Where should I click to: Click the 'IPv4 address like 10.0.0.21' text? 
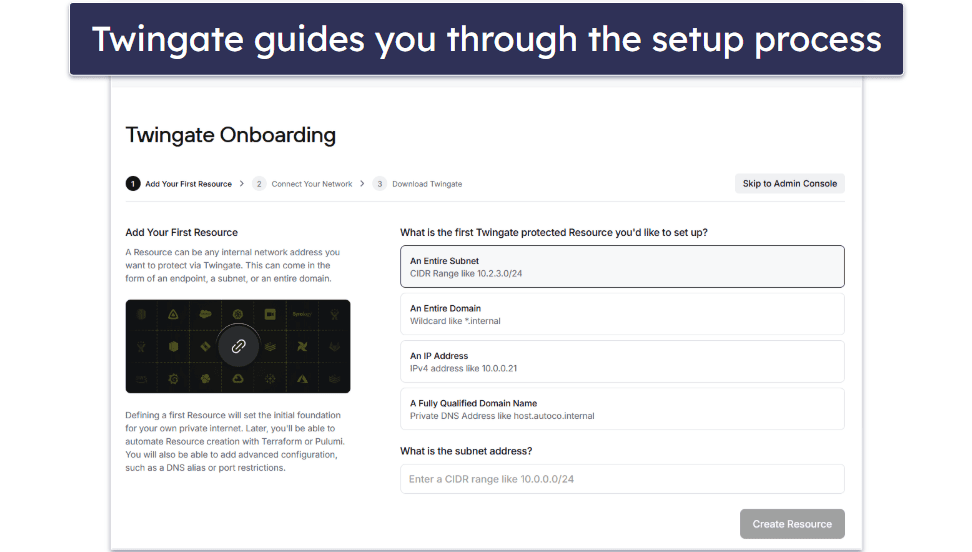pyautogui.click(x=463, y=368)
